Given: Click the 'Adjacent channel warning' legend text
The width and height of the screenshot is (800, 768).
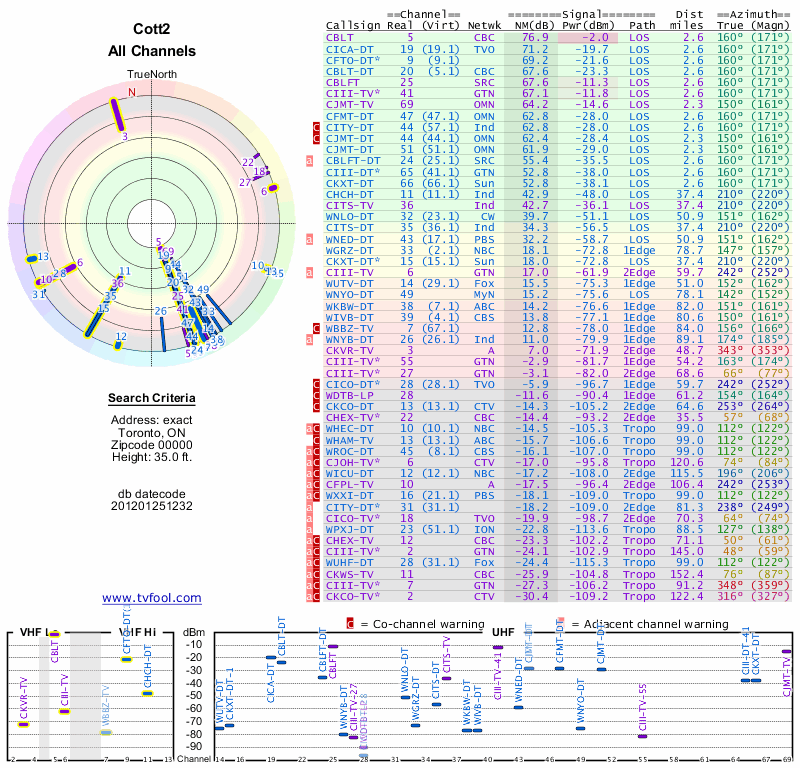Looking at the screenshot, I should pyautogui.click(x=656, y=624).
